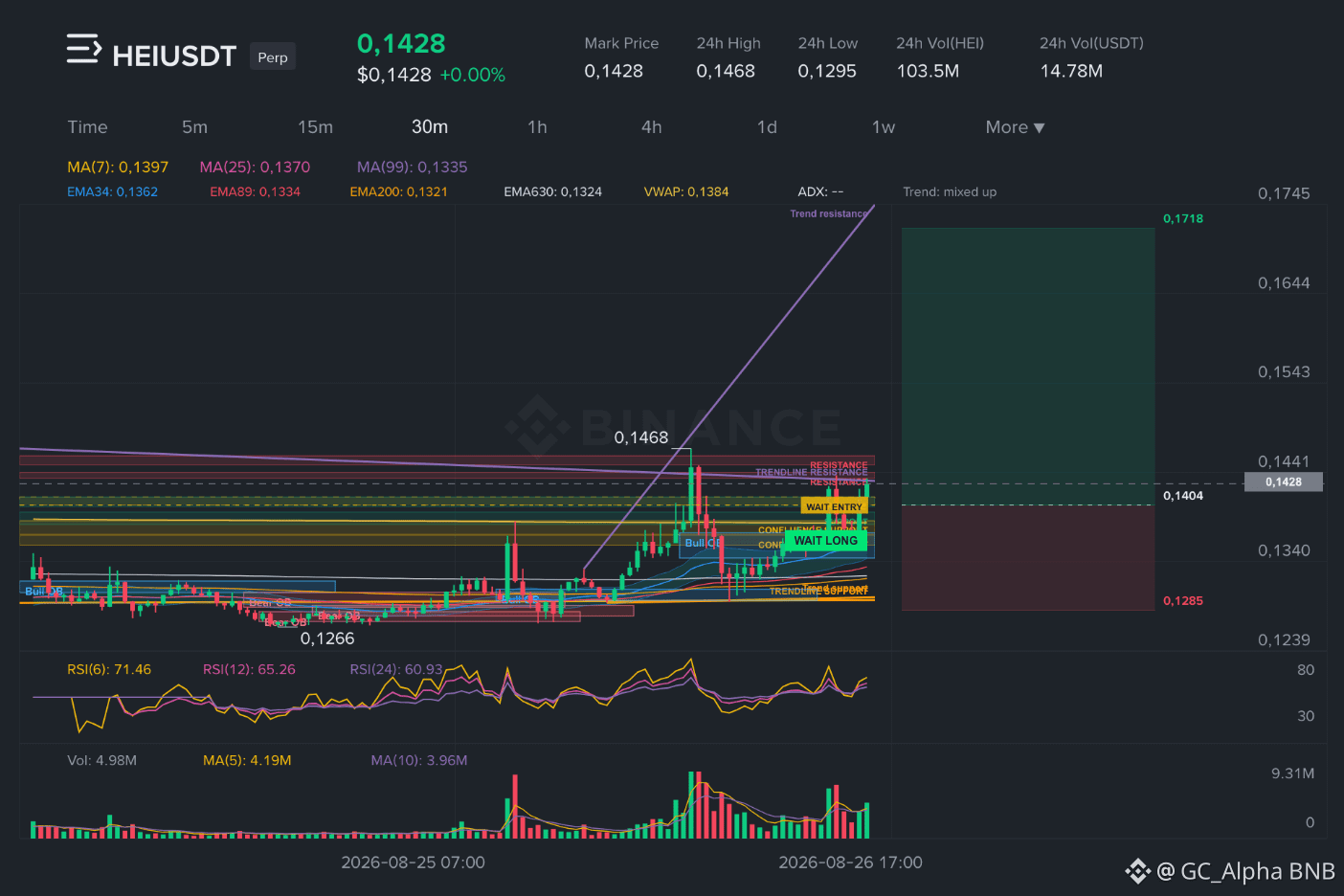This screenshot has height=896, width=1344.
Task: Click the Binance logo near GC_Alpha BNB
Action: click(x=1137, y=871)
